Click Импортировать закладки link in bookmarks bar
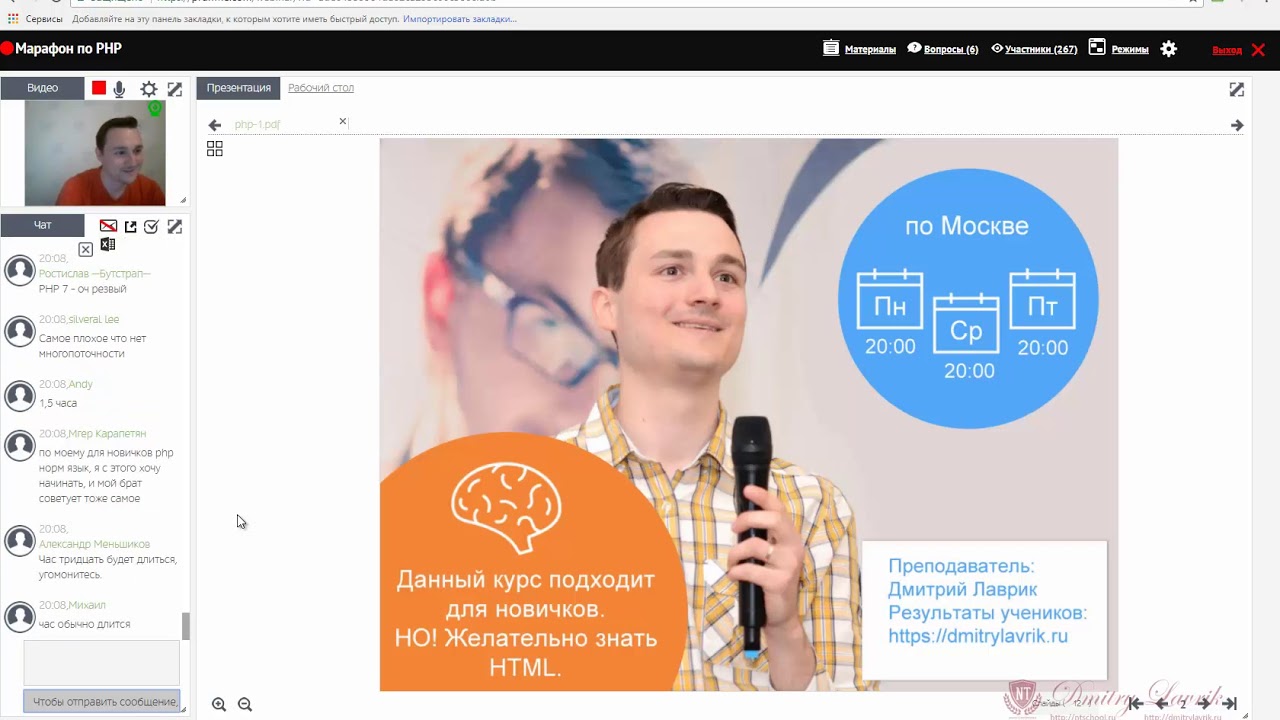 point(460,19)
